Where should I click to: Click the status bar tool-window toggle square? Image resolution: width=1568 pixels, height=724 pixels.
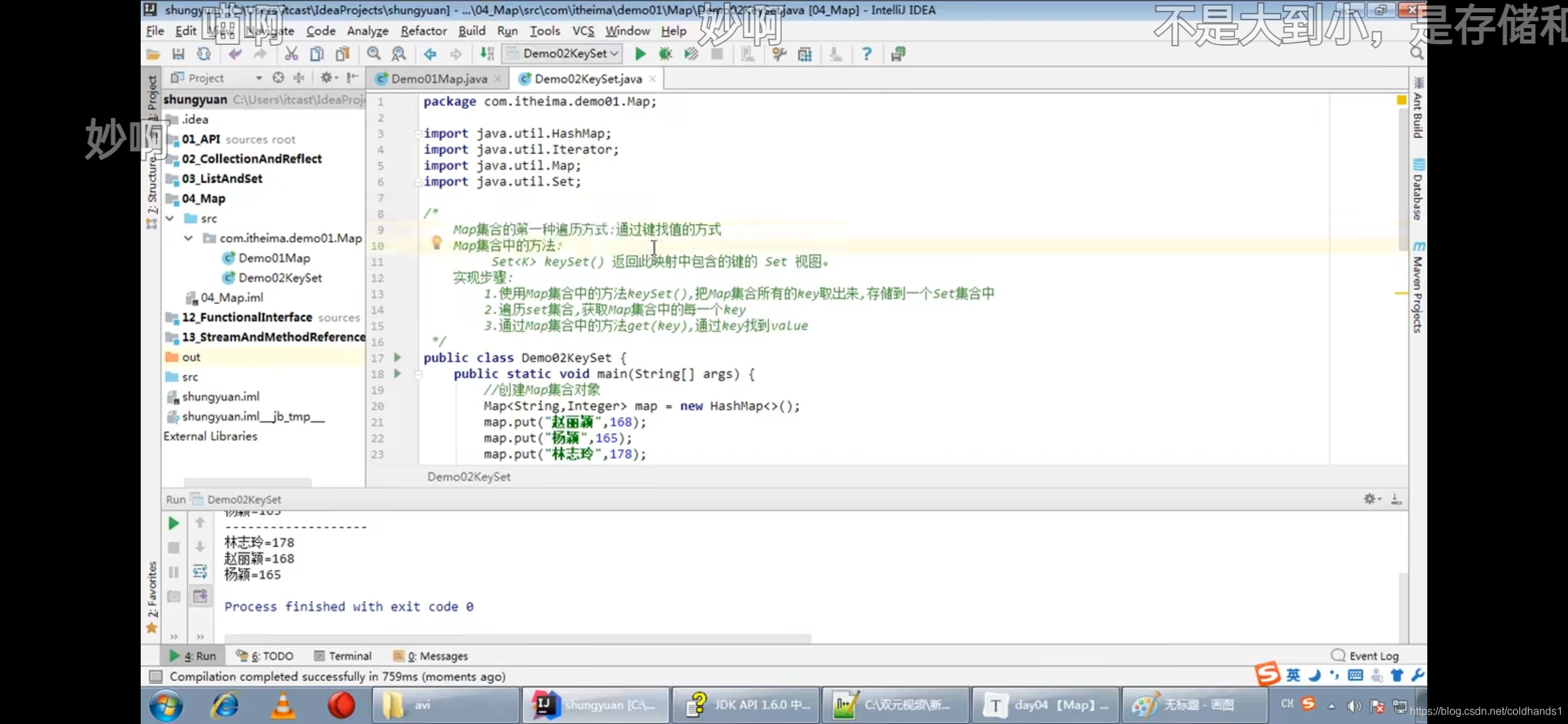pos(155,676)
